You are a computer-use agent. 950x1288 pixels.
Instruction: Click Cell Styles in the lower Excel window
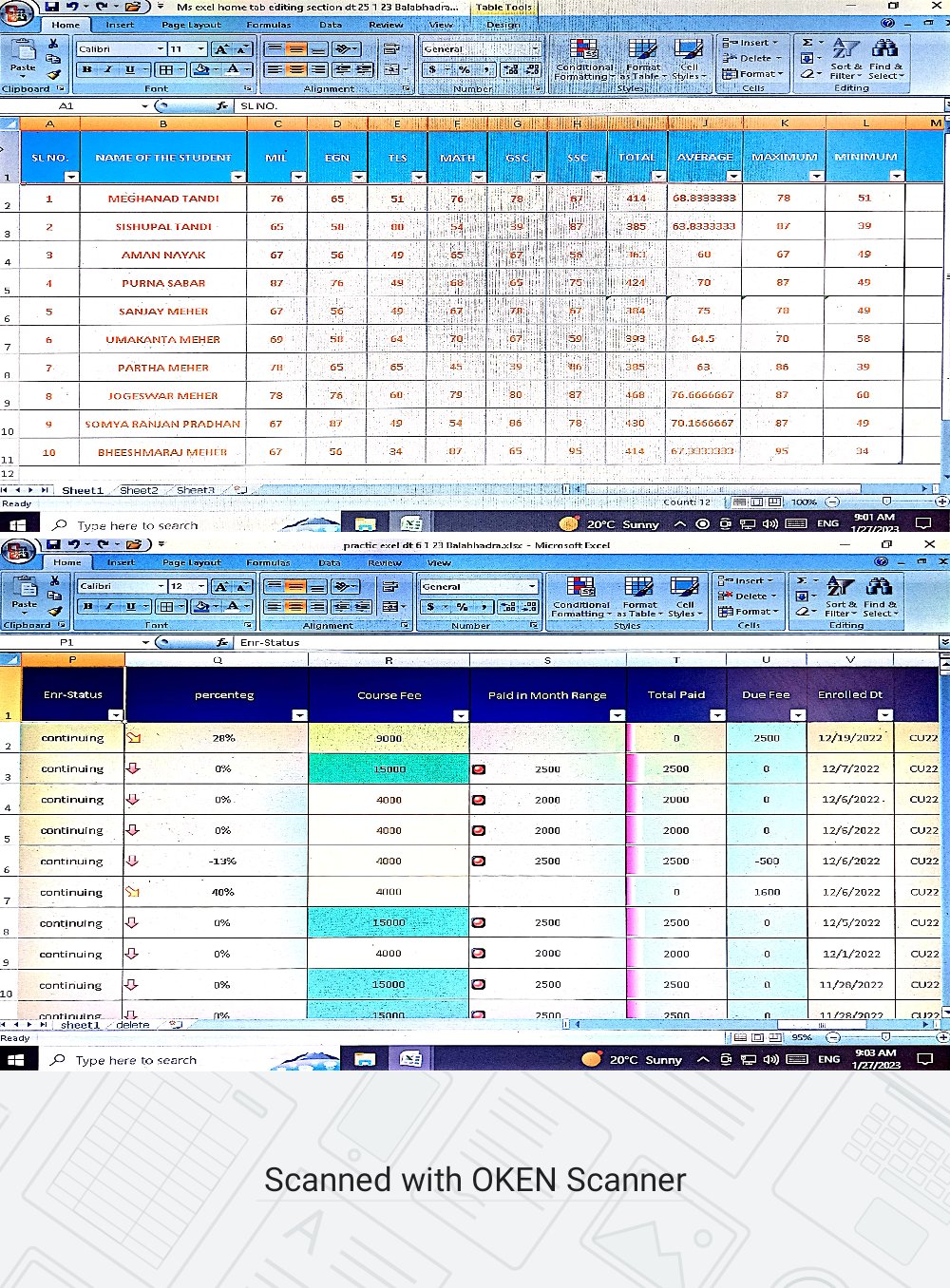683,597
